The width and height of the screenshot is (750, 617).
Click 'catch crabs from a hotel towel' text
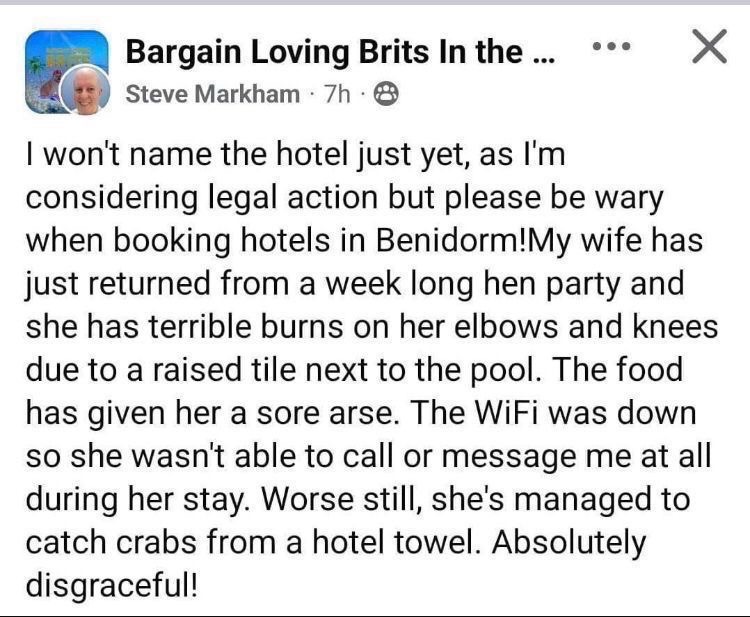click(253, 542)
